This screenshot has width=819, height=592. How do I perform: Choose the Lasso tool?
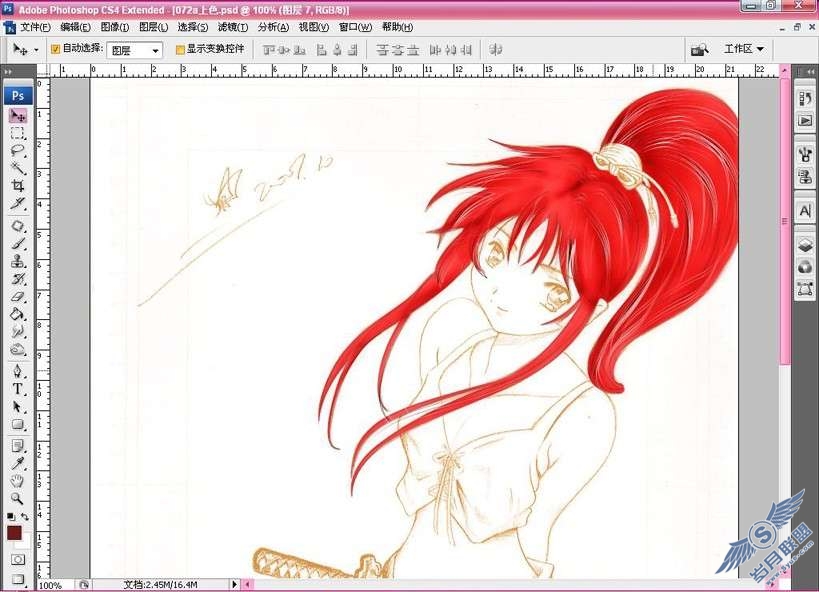[18, 150]
